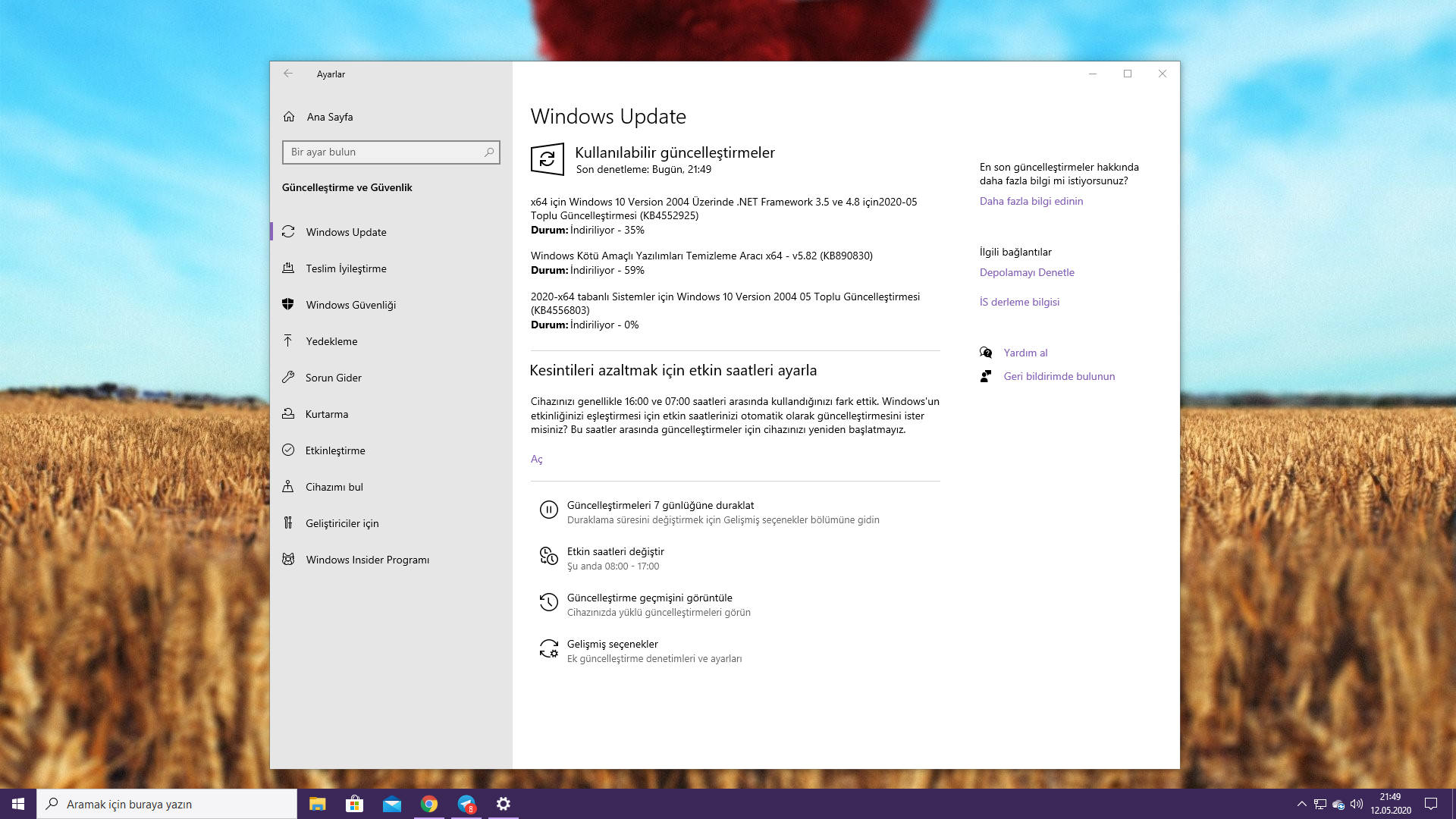Image resolution: width=1456 pixels, height=819 pixels.
Task: Click the Sorun Gider wrench icon
Action: coord(288,377)
